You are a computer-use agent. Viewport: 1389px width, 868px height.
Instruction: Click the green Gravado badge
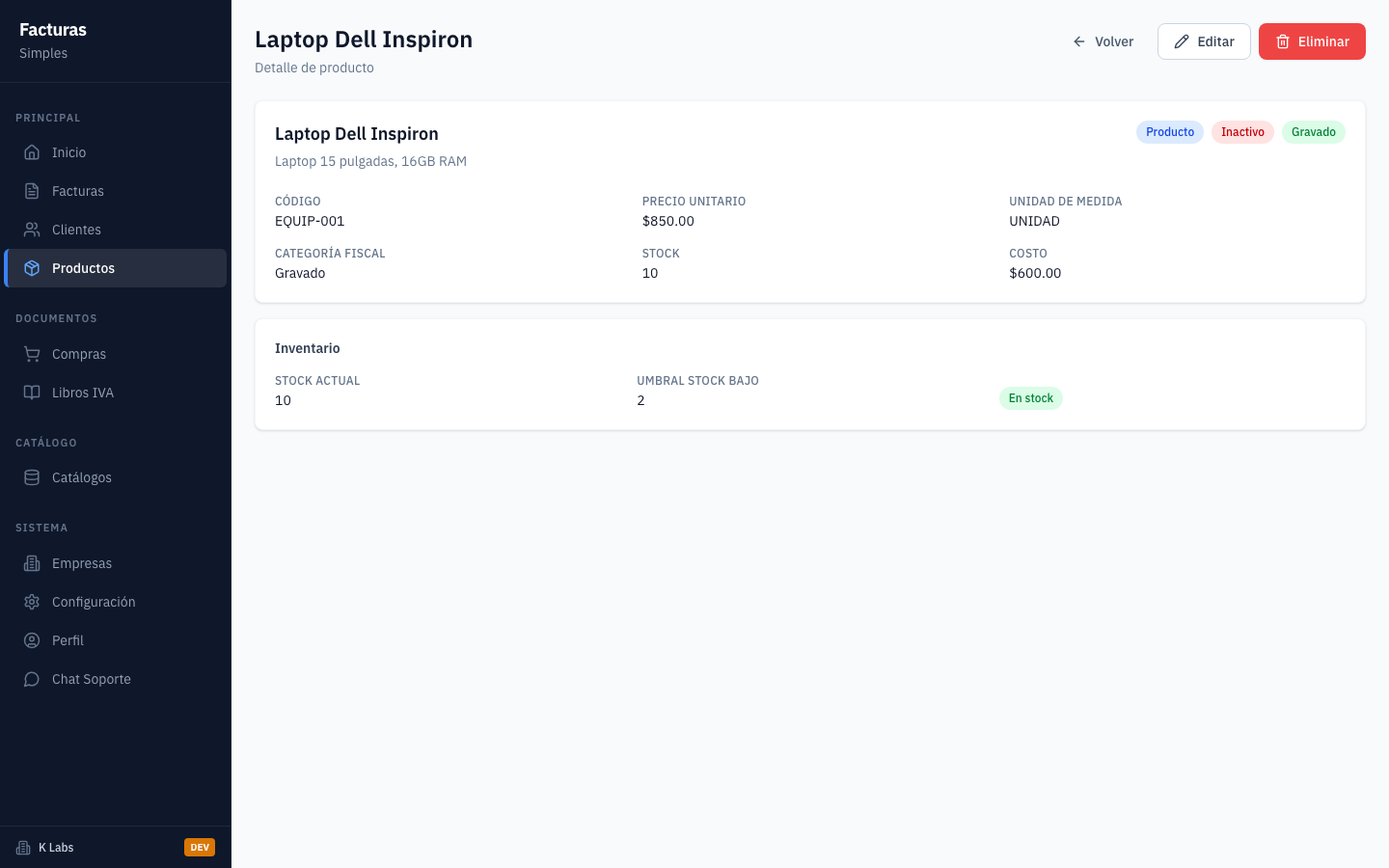(1314, 132)
